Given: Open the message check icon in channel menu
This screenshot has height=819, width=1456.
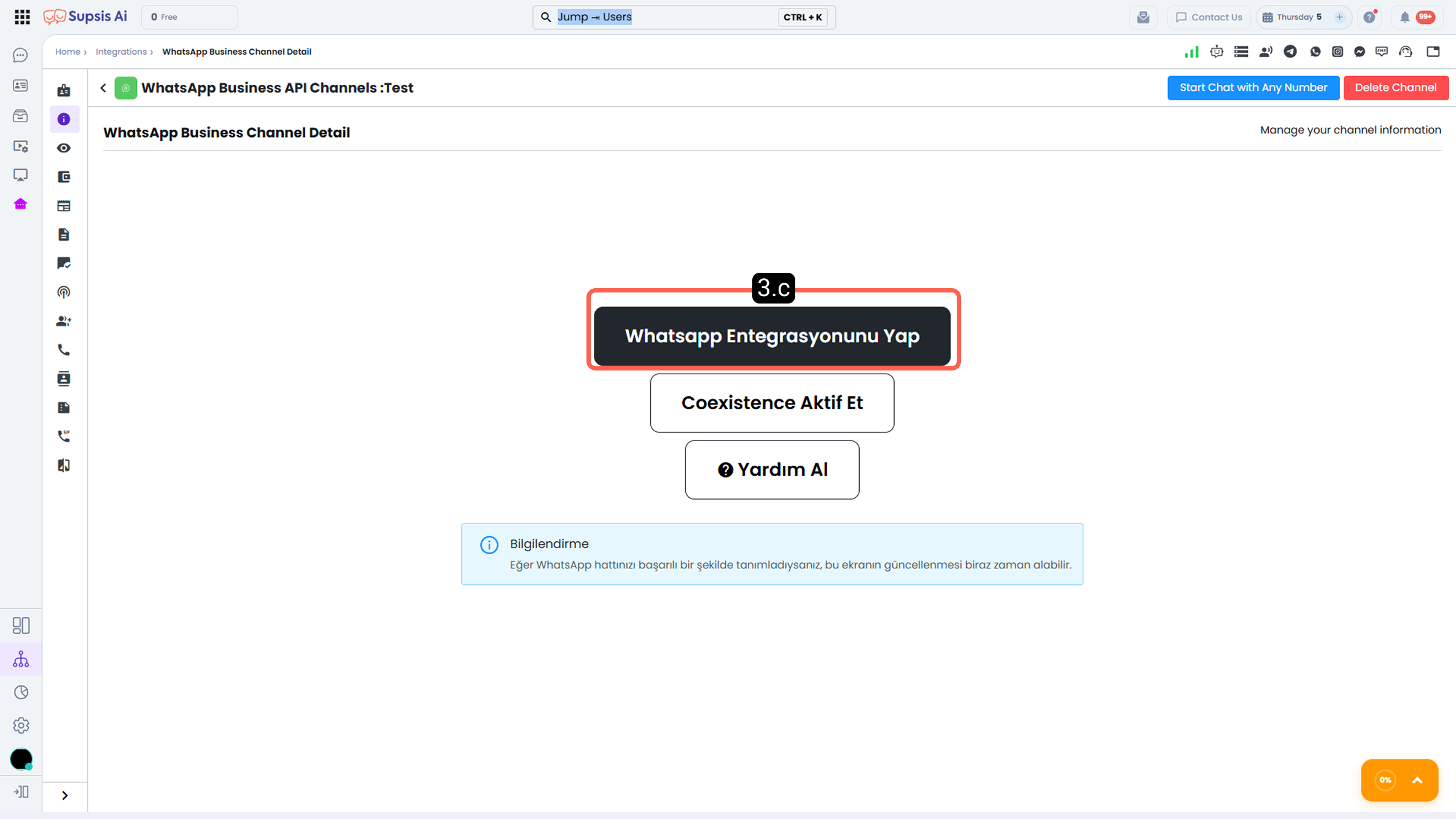Looking at the screenshot, I should tap(64, 264).
